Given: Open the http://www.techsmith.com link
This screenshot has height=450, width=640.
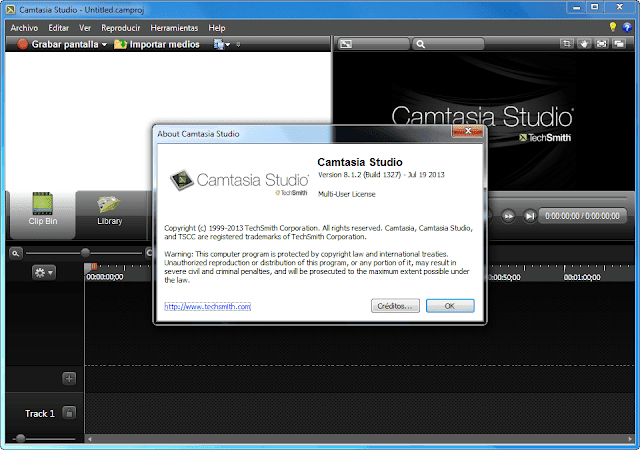Looking at the screenshot, I should (x=207, y=306).
